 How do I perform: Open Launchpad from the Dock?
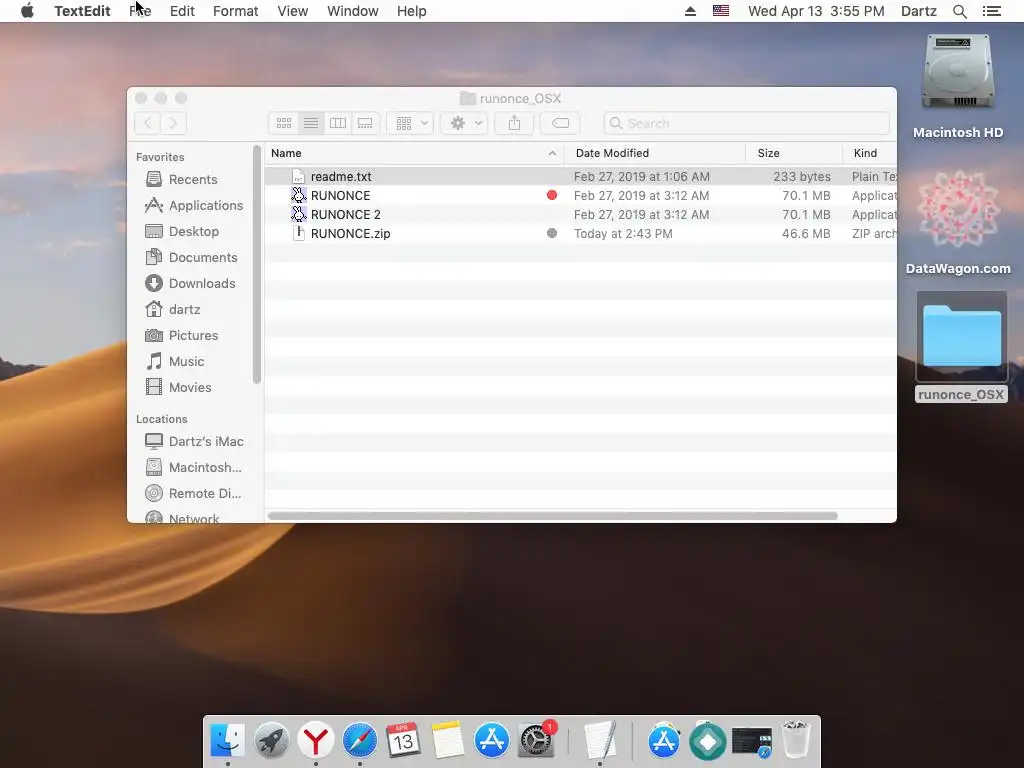point(272,741)
